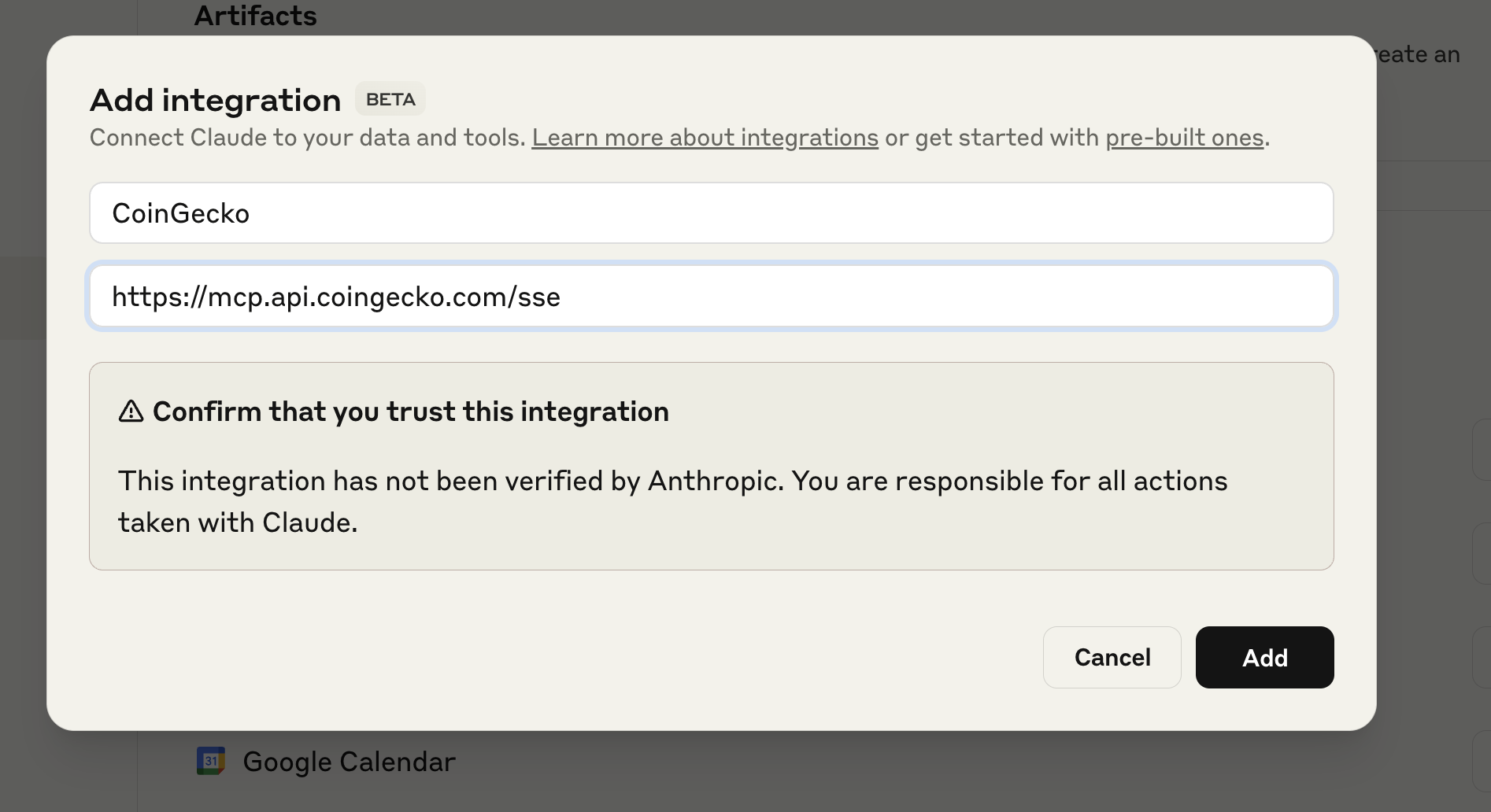
Task: Select the Google Calendar label
Action: tap(349, 762)
